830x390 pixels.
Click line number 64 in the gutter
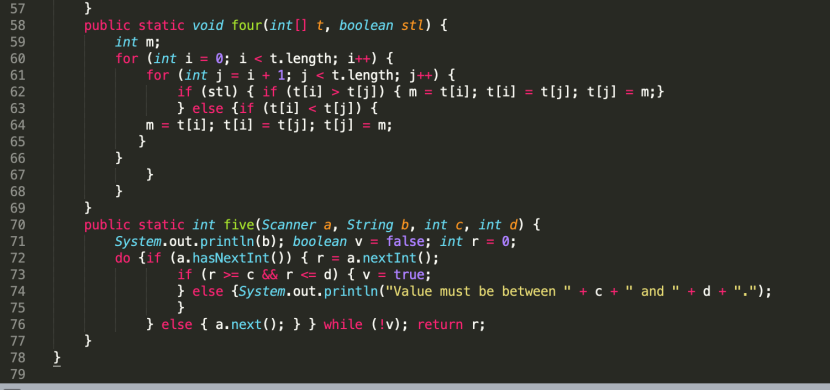[x=17, y=125]
